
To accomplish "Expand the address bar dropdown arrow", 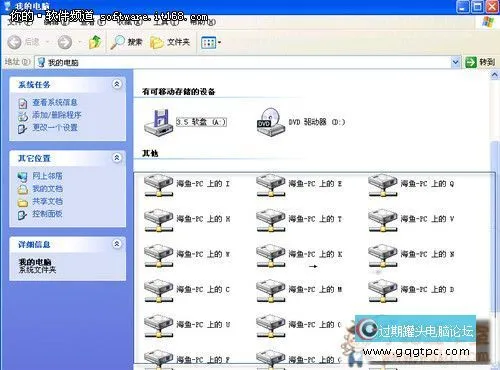I will [455, 62].
